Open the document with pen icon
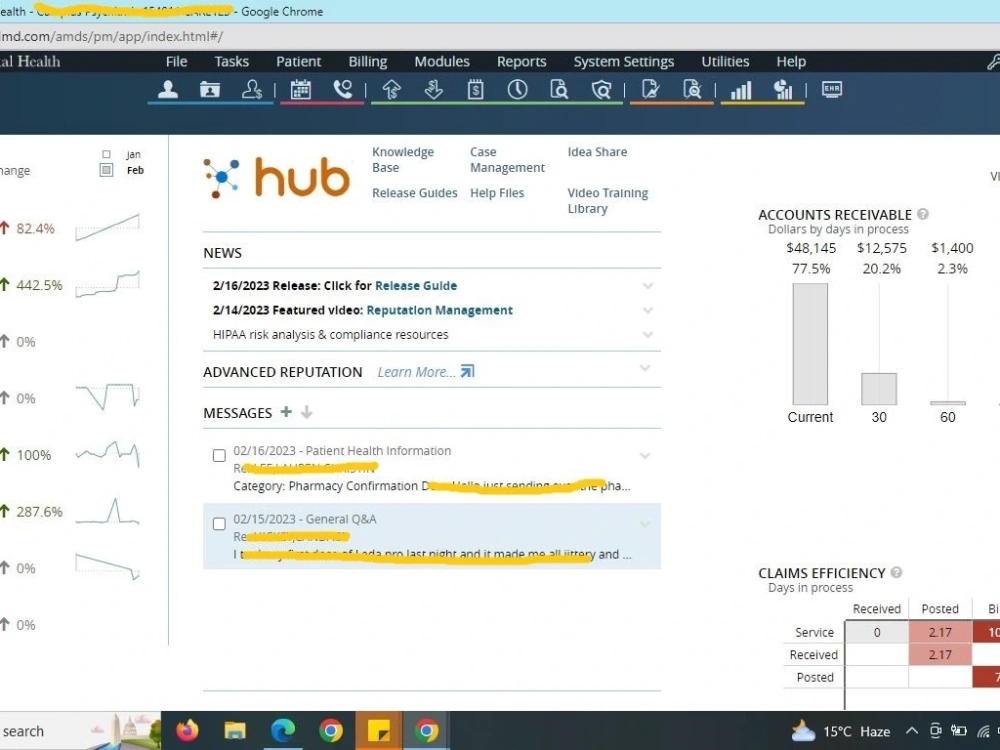Viewport: 1000px width, 750px height. coord(650,89)
